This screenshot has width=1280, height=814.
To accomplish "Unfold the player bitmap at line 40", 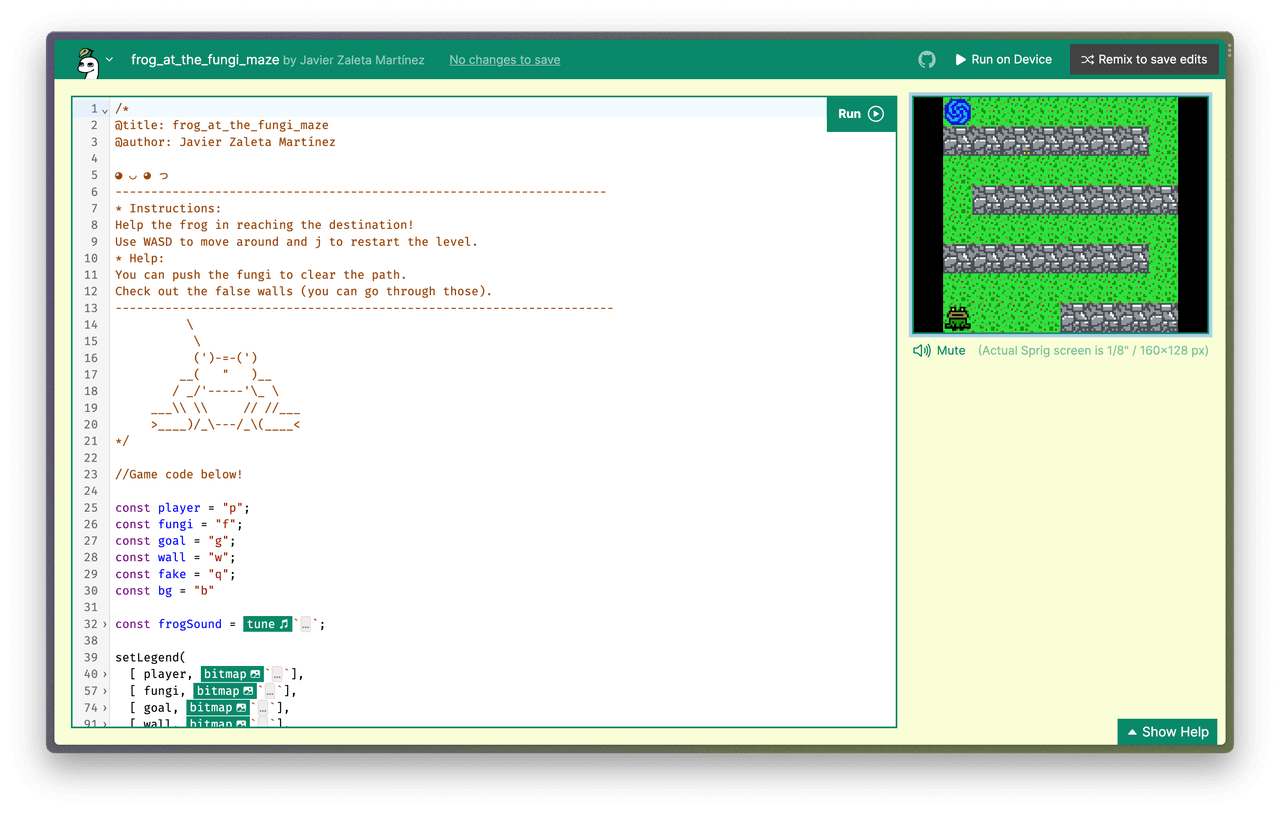I will coord(105,674).
